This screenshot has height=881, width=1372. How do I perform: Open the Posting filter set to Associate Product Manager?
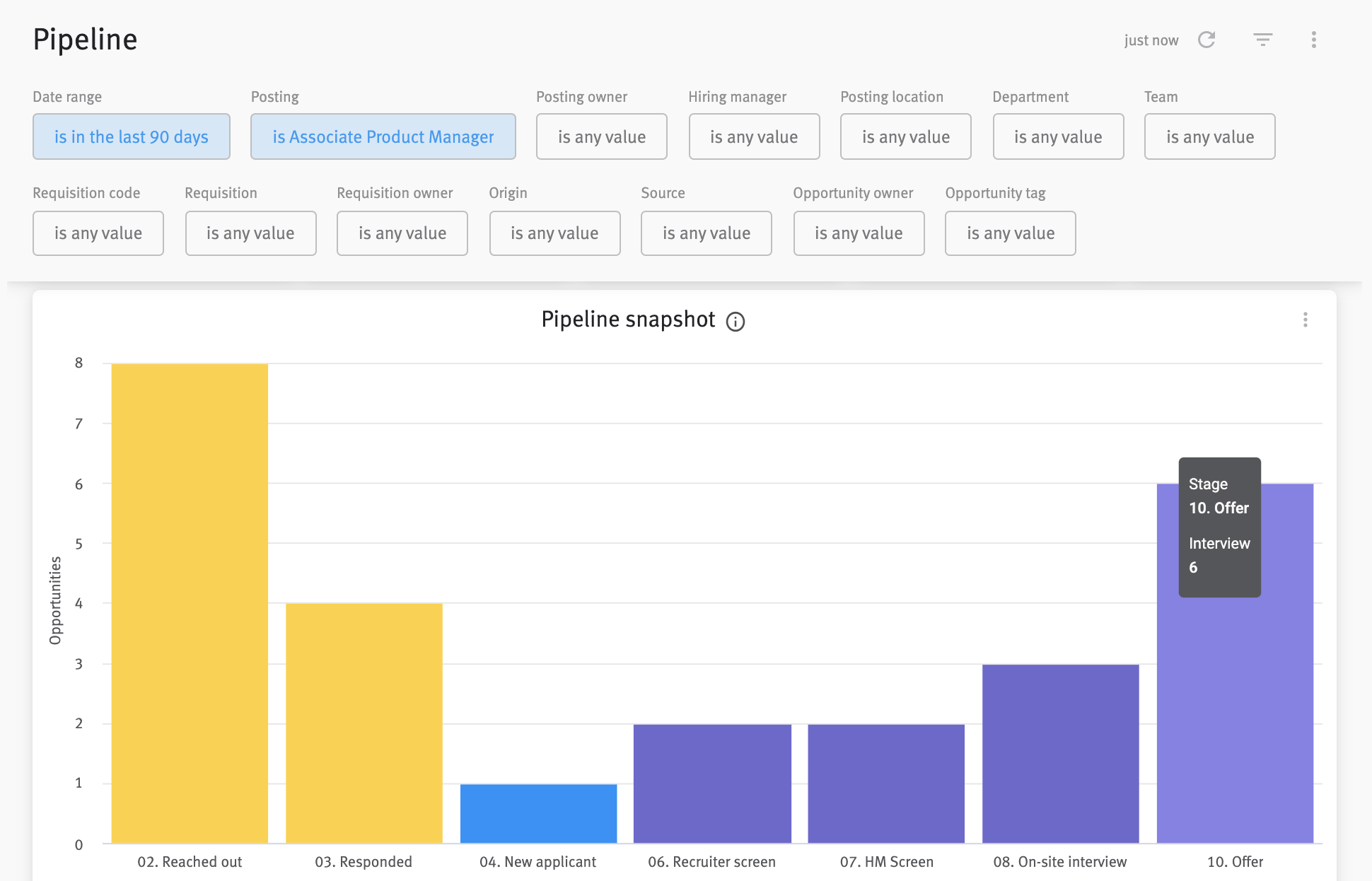click(x=383, y=136)
